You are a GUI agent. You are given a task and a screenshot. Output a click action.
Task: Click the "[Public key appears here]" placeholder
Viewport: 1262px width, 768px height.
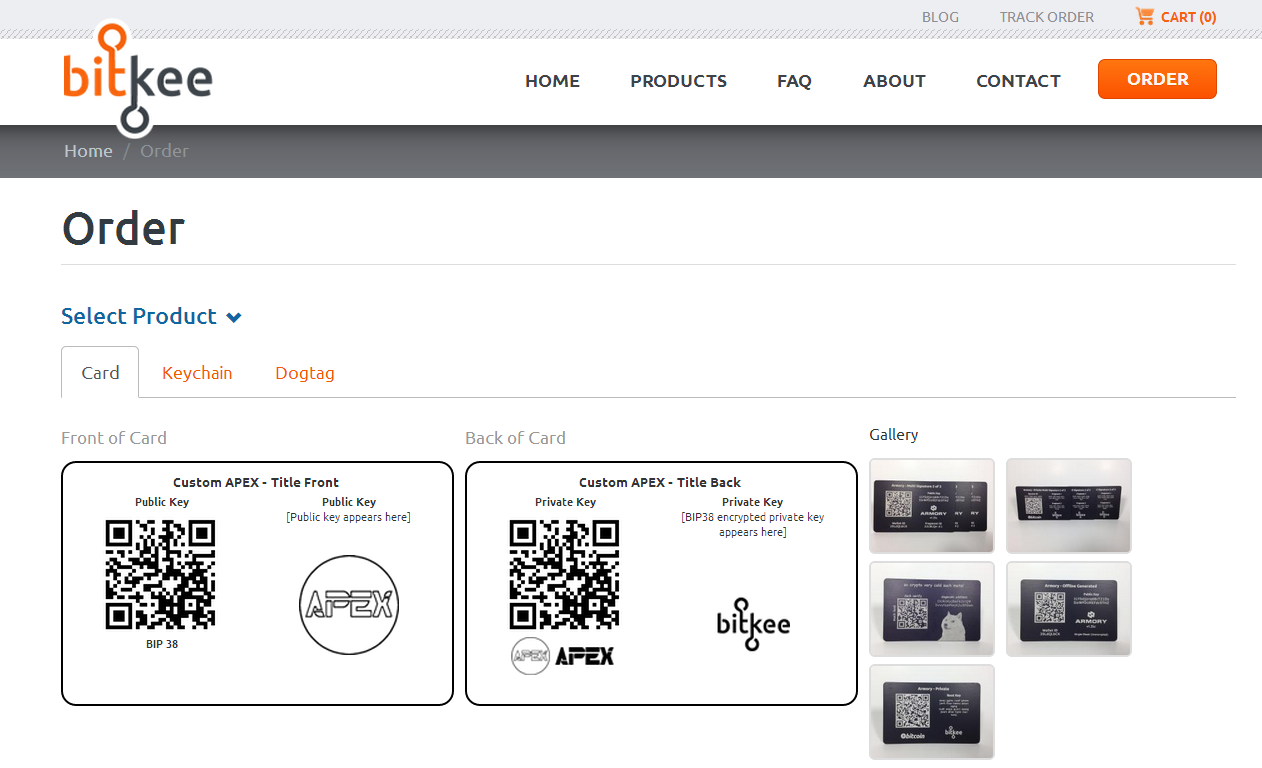[348, 517]
